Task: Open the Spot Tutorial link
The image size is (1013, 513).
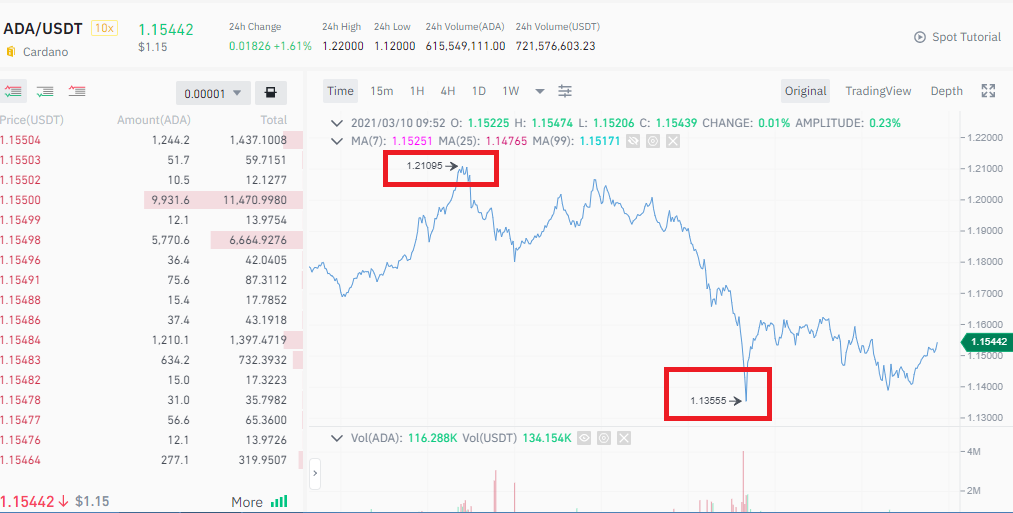Action: (x=957, y=37)
